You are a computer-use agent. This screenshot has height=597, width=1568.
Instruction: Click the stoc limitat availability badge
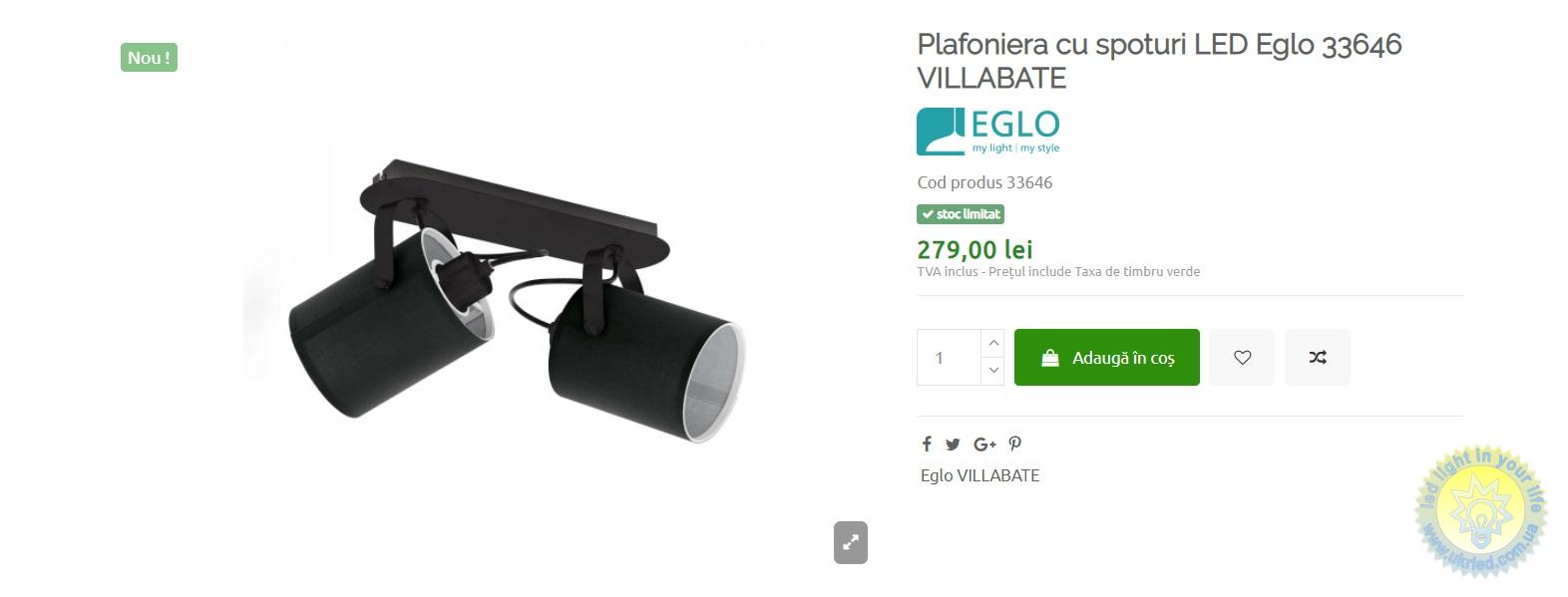point(961,214)
